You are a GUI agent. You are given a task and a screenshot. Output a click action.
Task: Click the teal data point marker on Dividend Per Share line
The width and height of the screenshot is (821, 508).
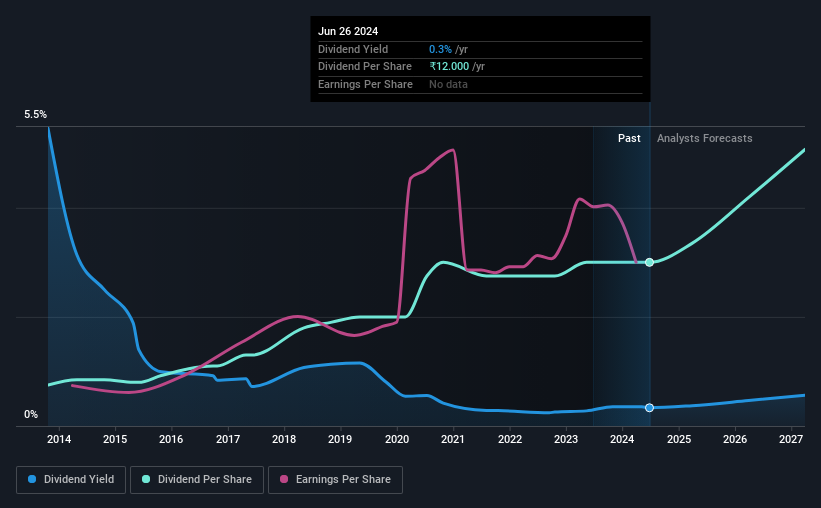coord(649,262)
